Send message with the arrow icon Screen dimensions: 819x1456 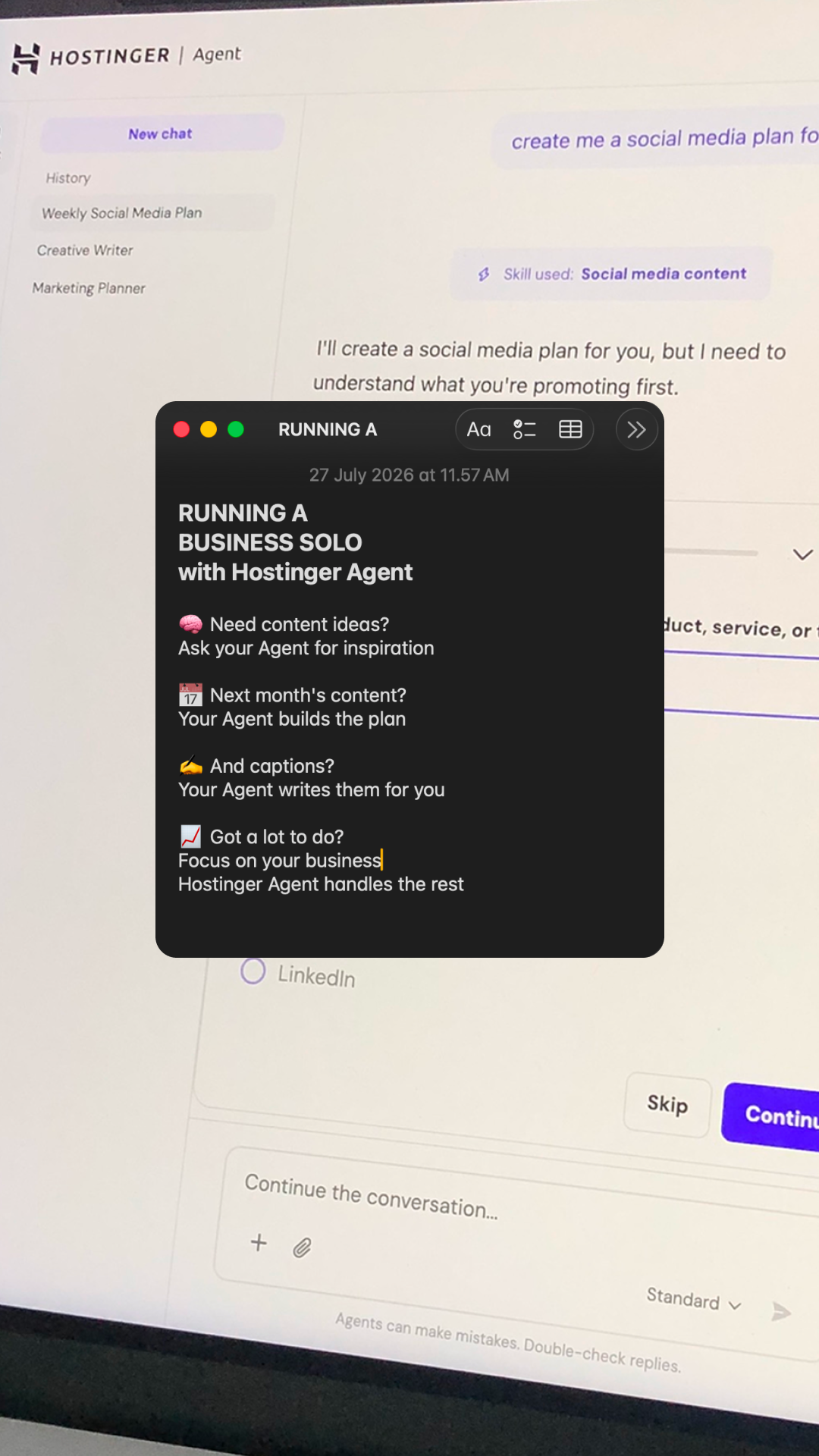click(x=781, y=1311)
